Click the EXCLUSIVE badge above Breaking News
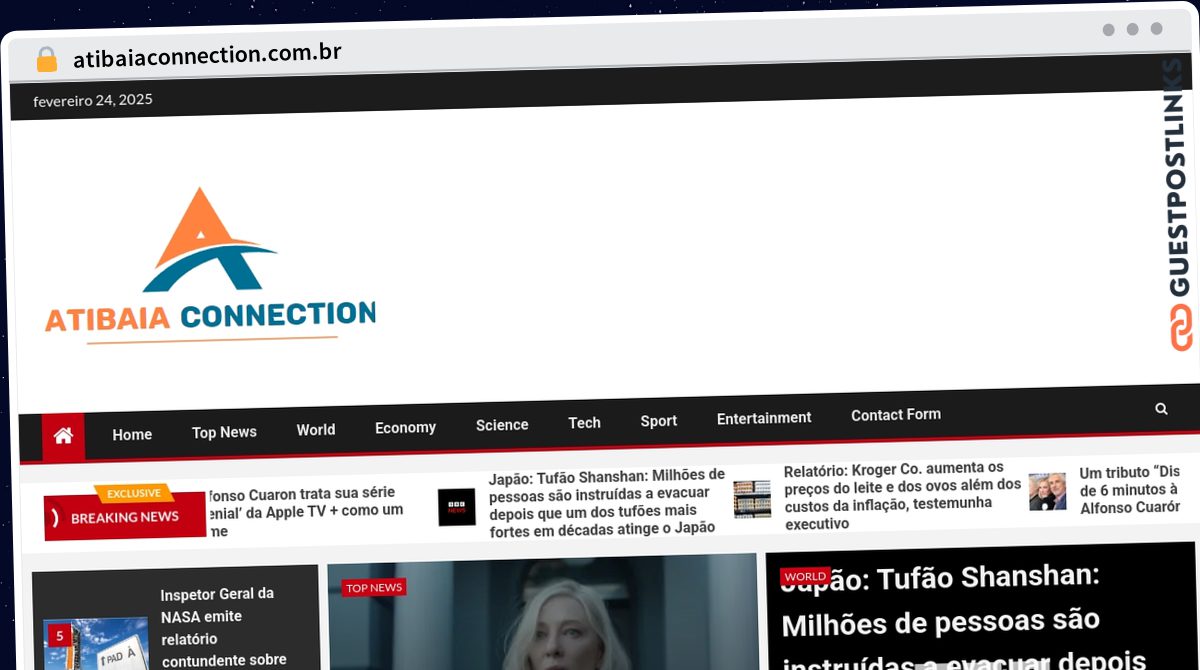Viewport: 1200px width, 670px height. pyautogui.click(x=134, y=493)
